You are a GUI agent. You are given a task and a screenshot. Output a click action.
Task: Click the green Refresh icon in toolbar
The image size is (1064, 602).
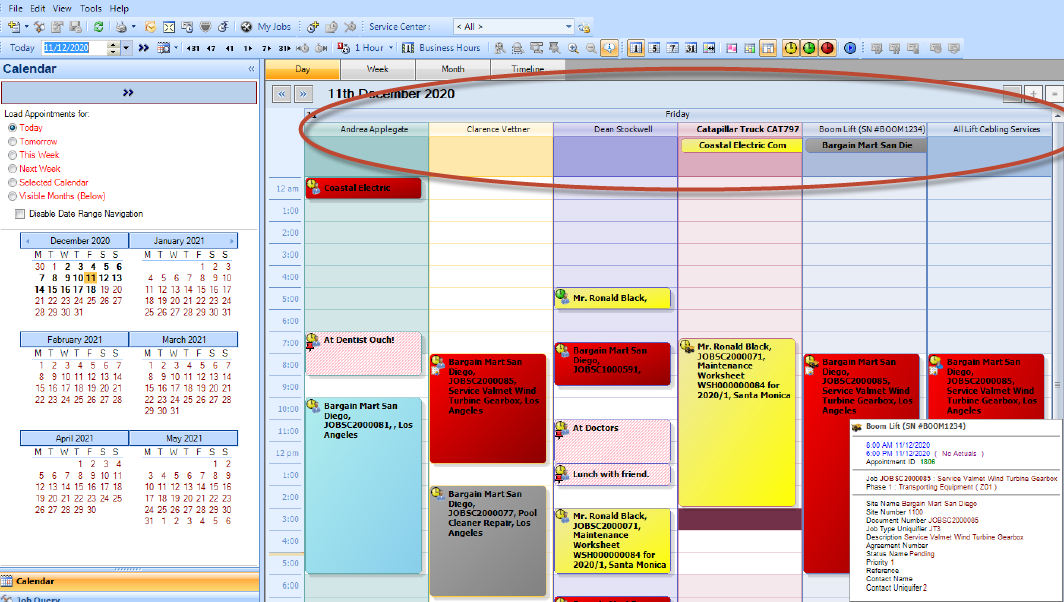click(x=97, y=27)
